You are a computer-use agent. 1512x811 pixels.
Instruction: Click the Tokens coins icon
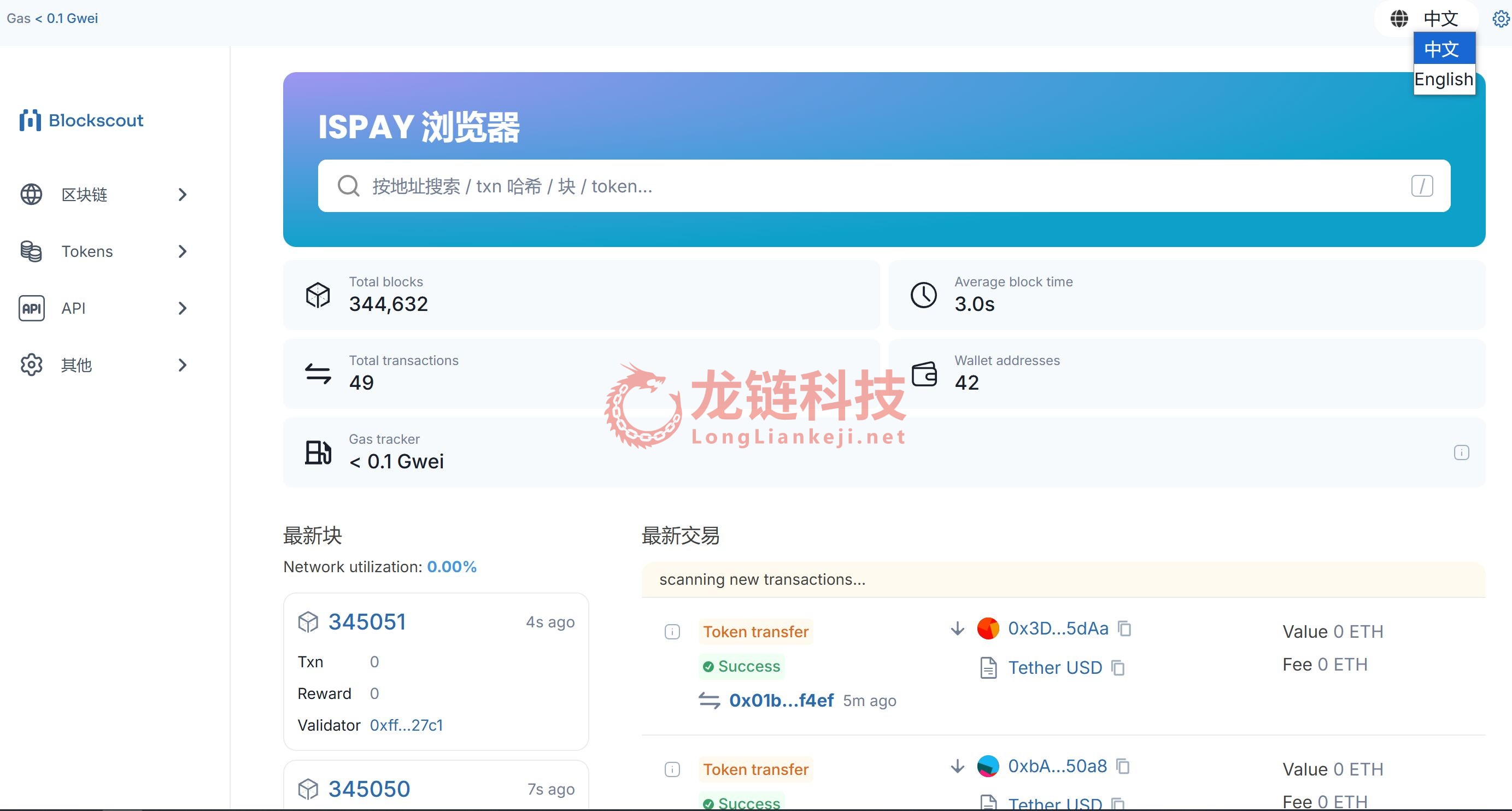[x=31, y=251]
